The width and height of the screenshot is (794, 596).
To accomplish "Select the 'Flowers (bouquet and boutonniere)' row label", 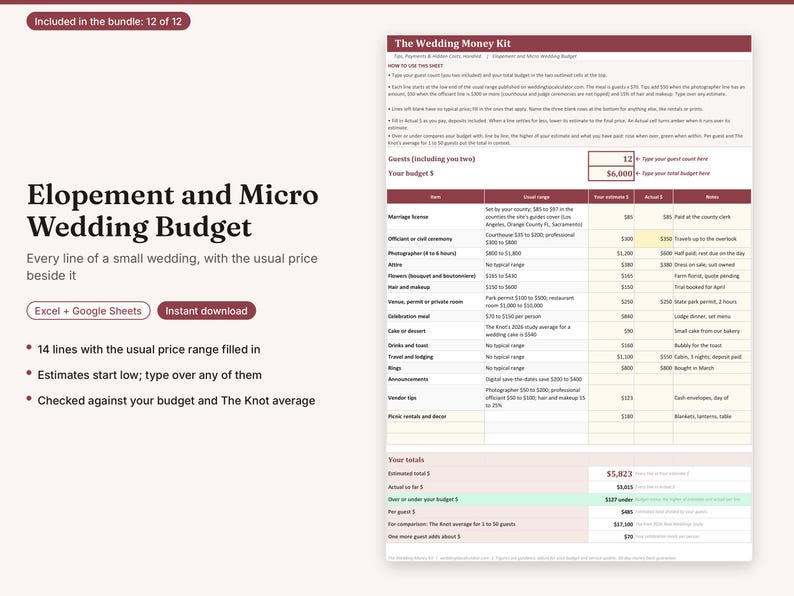I will pyautogui.click(x=432, y=276).
